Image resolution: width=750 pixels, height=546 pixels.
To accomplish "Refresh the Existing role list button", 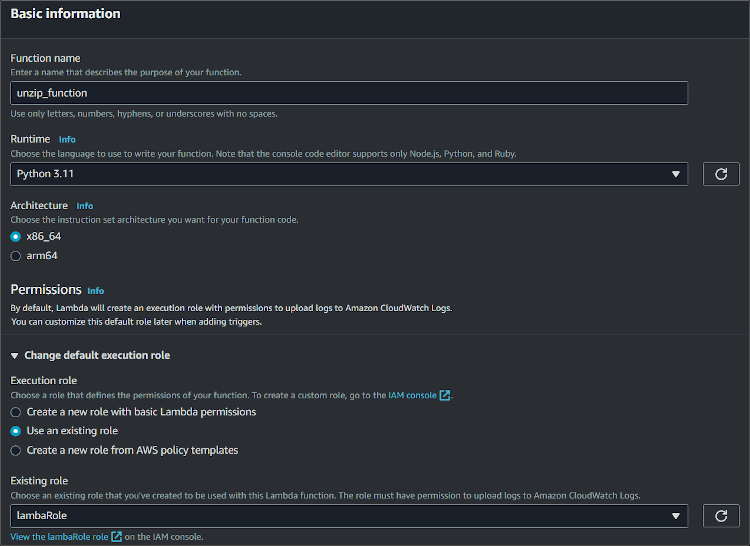I will click(x=721, y=516).
